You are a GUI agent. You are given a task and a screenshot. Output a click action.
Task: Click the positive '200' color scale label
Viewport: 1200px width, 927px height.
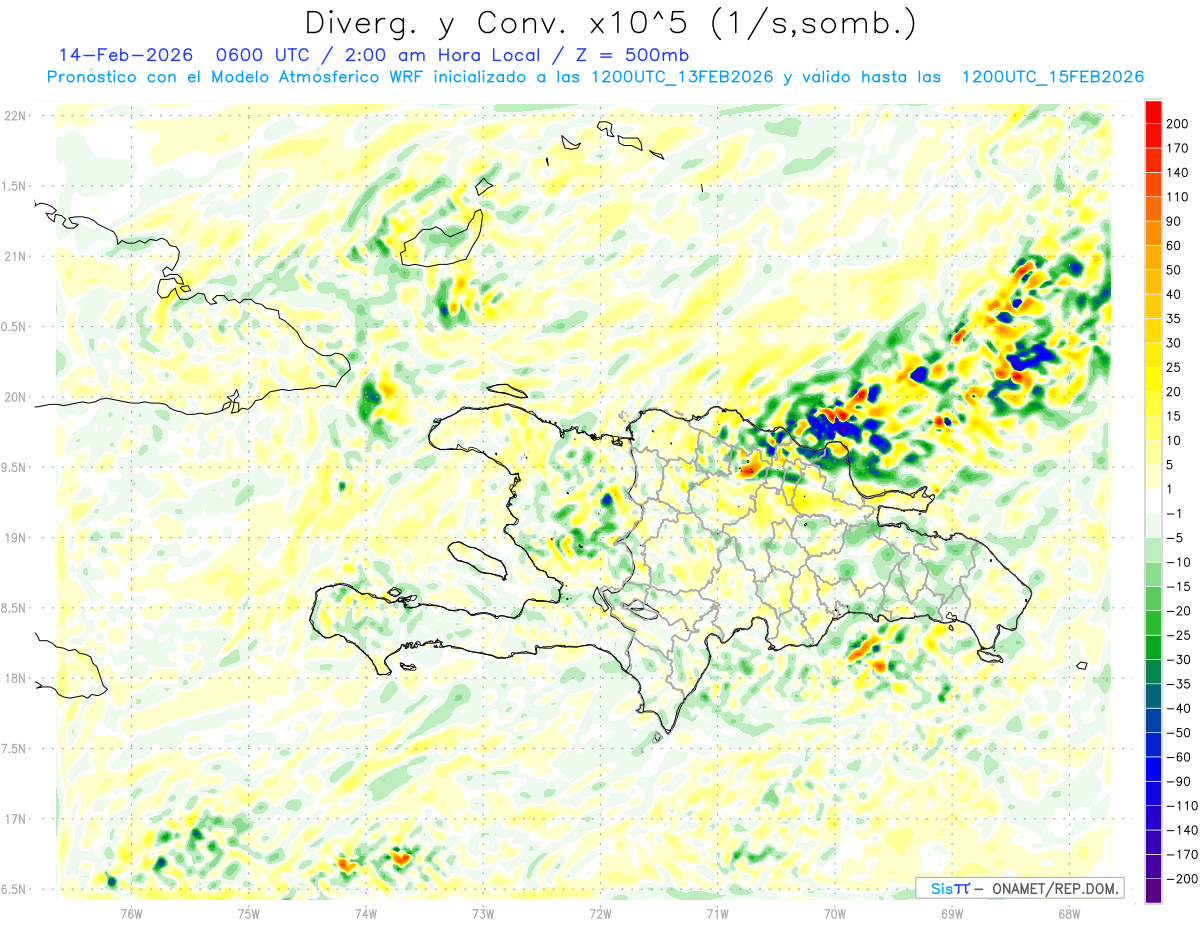click(x=1179, y=124)
